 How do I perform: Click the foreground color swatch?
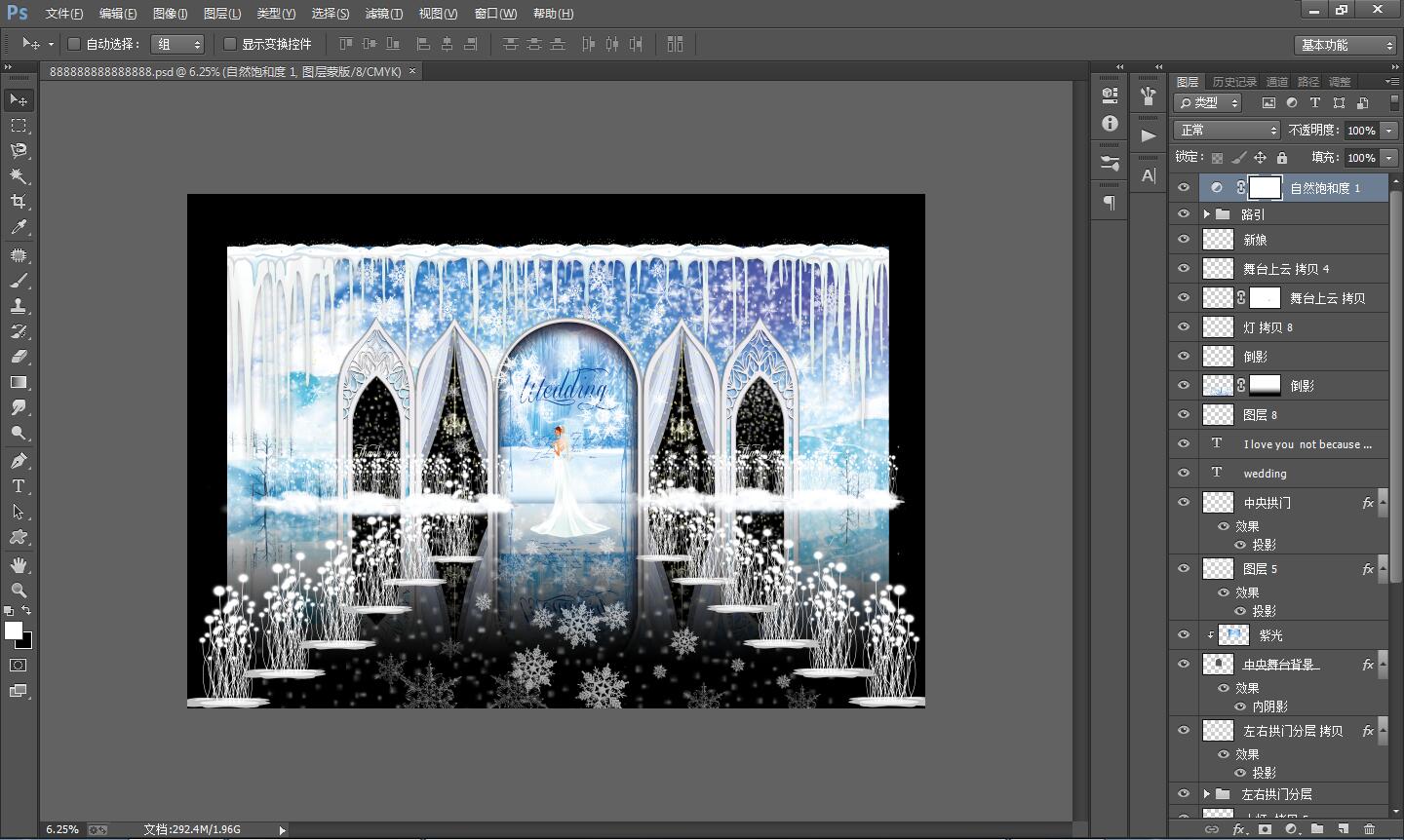(14, 630)
